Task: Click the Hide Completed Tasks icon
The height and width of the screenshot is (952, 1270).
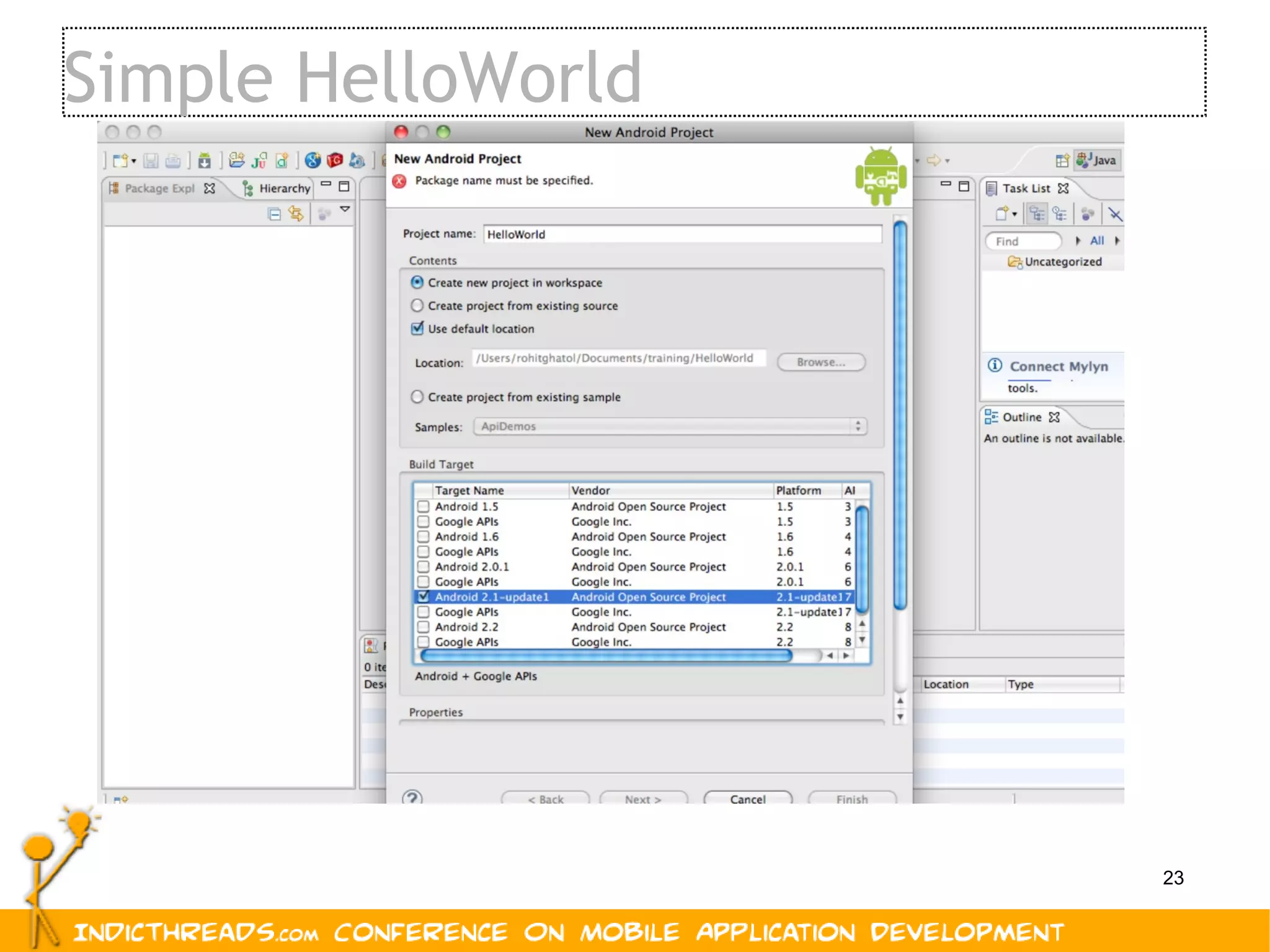Action: (x=1115, y=215)
